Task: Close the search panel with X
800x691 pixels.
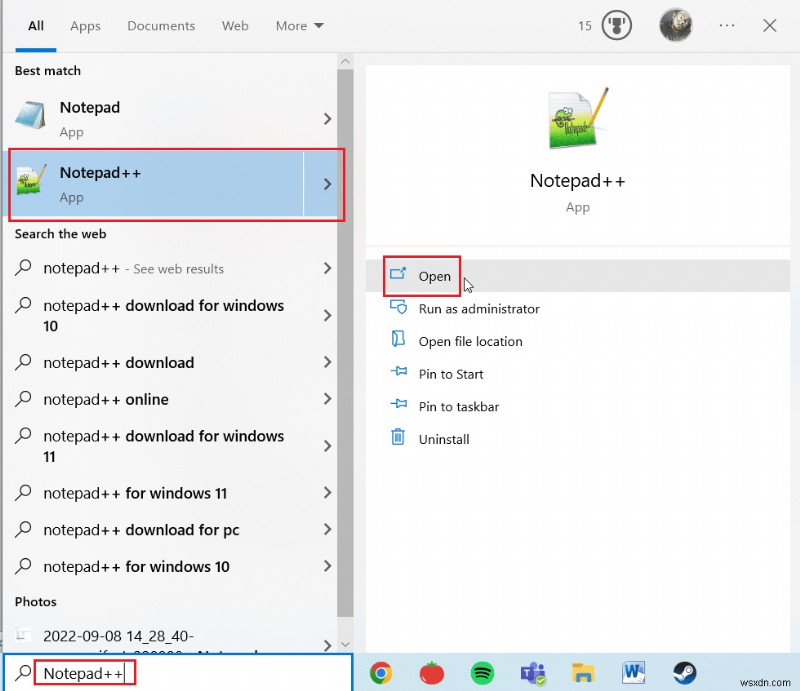Action: [769, 26]
